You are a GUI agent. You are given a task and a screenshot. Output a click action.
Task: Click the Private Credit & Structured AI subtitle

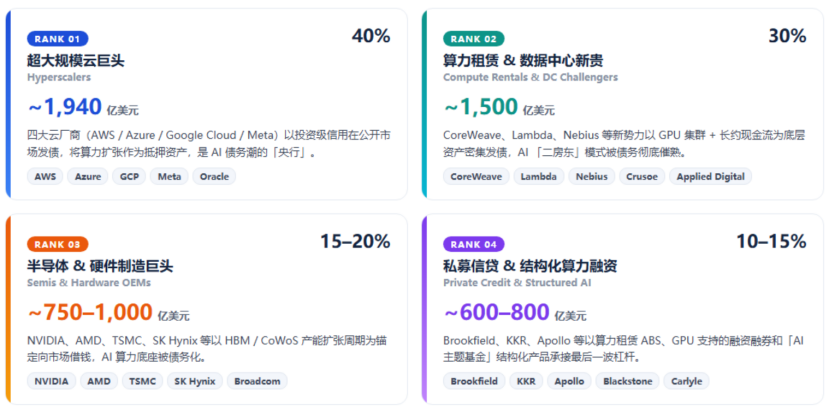[517, 282]
